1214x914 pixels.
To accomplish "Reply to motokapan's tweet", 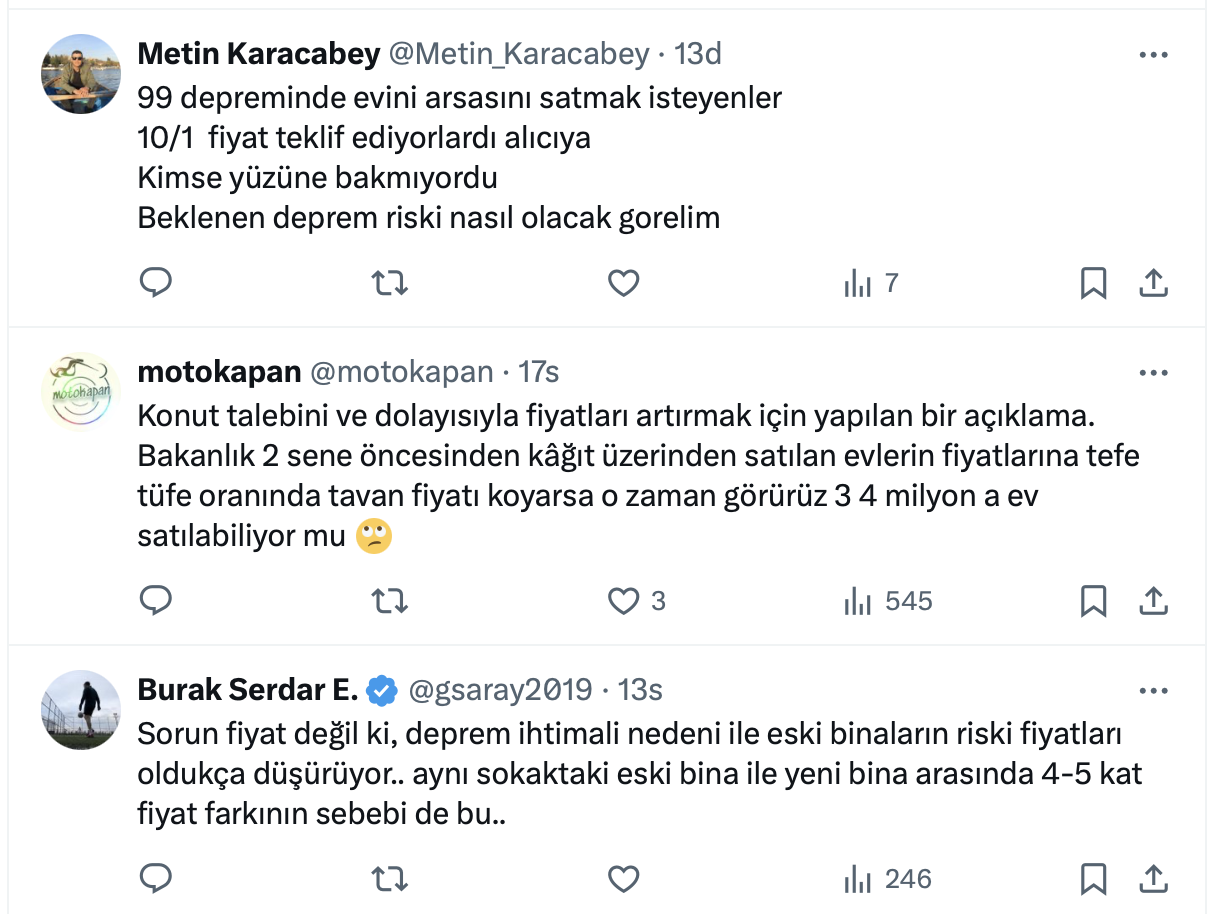I will pyautogui.click(x=155, y=601).
